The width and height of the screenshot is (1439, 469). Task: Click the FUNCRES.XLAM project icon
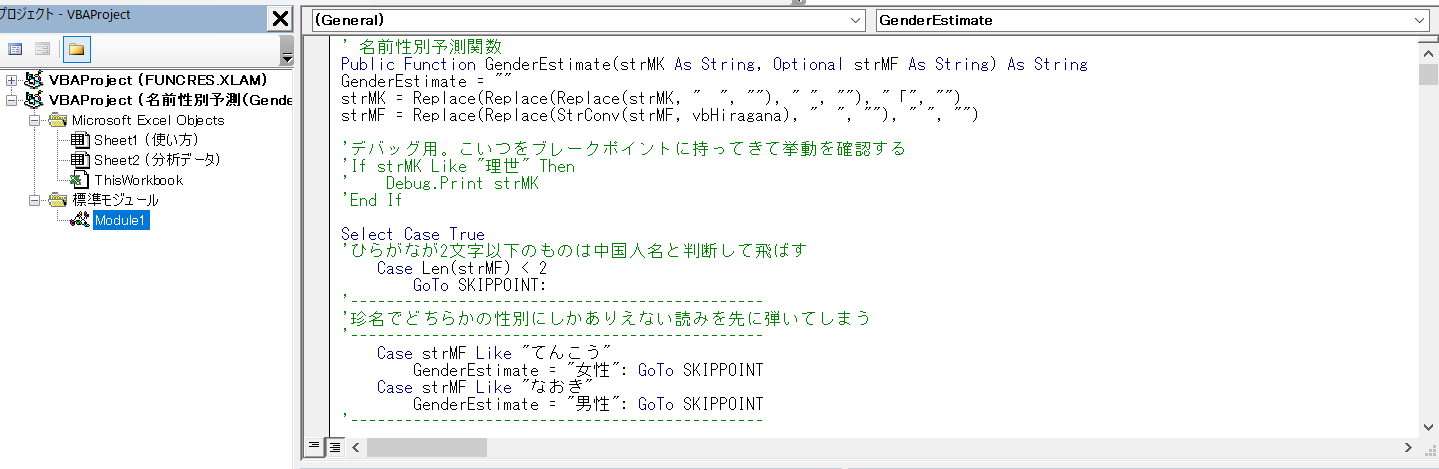34,80
